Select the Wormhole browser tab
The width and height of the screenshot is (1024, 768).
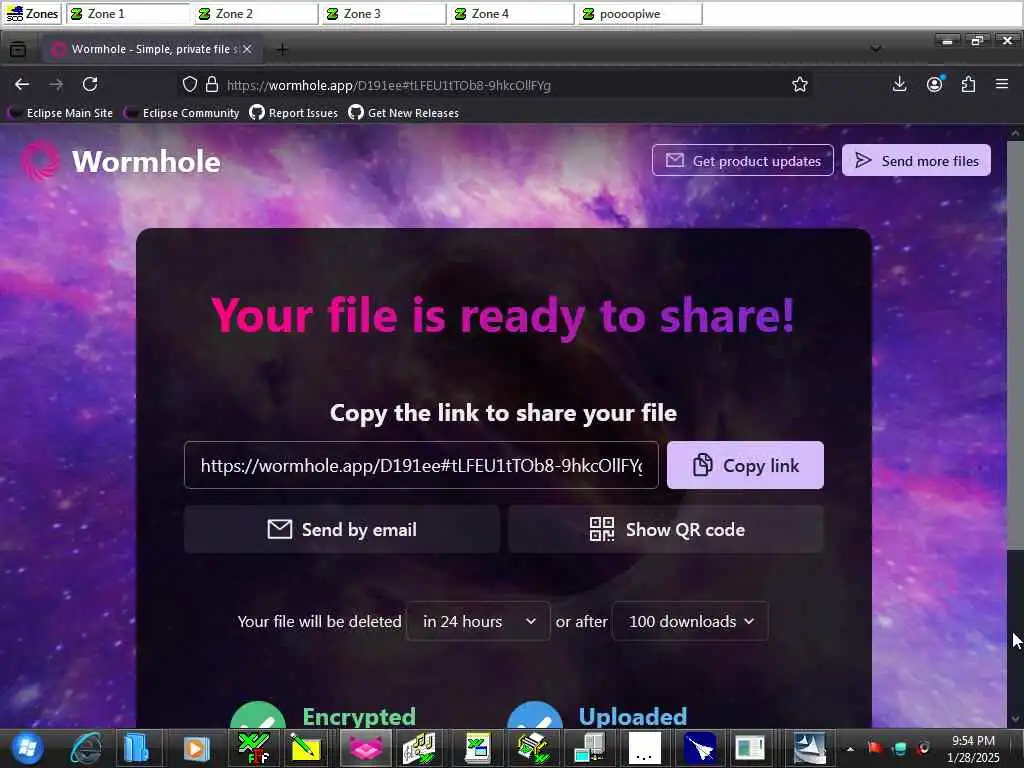click(153, 50)
